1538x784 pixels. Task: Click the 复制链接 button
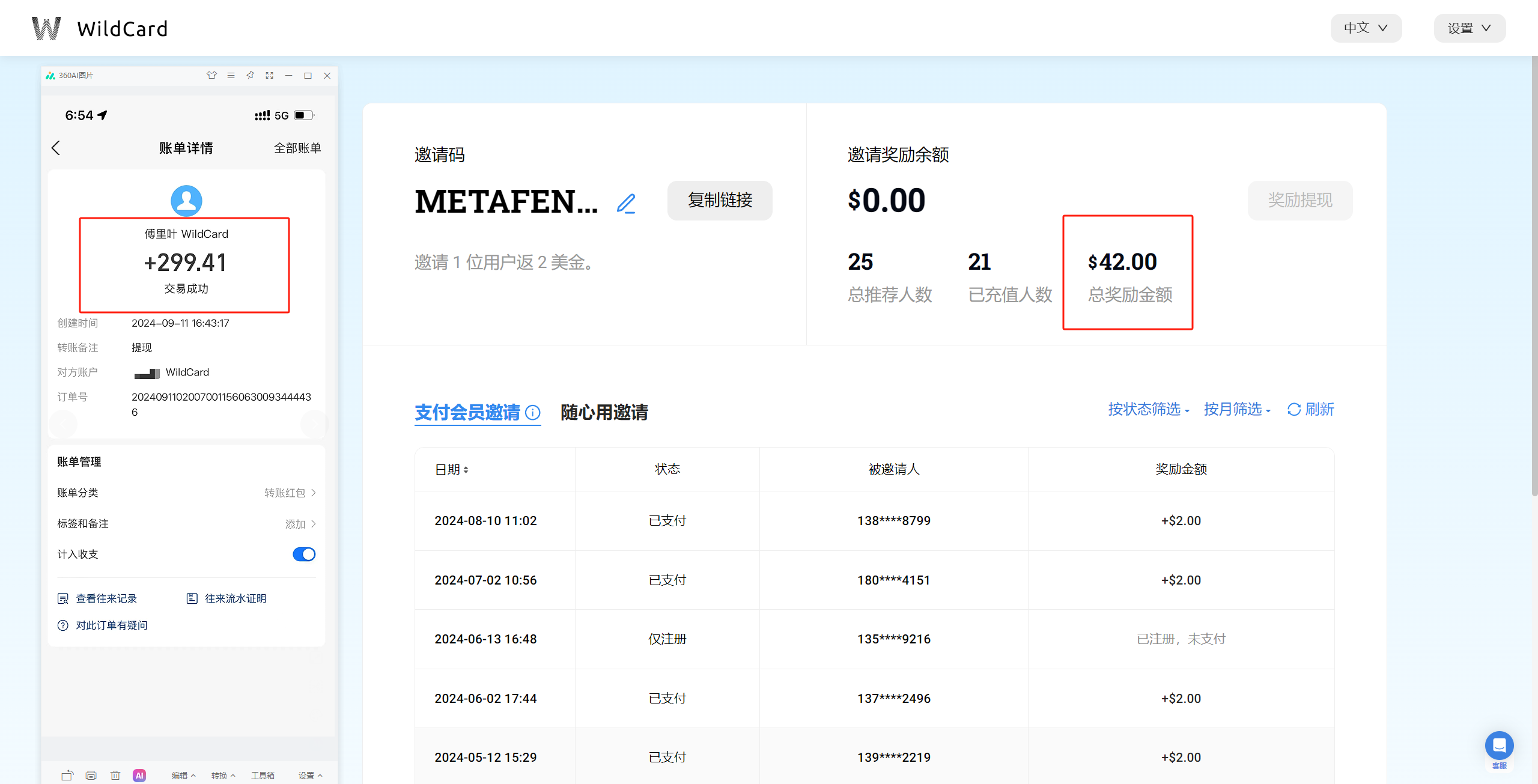click(x=720, y=200)
